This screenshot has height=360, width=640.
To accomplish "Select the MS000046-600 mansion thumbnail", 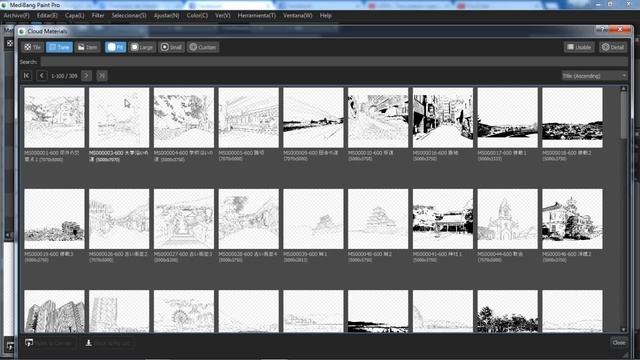I will click(x=572, y=219).
